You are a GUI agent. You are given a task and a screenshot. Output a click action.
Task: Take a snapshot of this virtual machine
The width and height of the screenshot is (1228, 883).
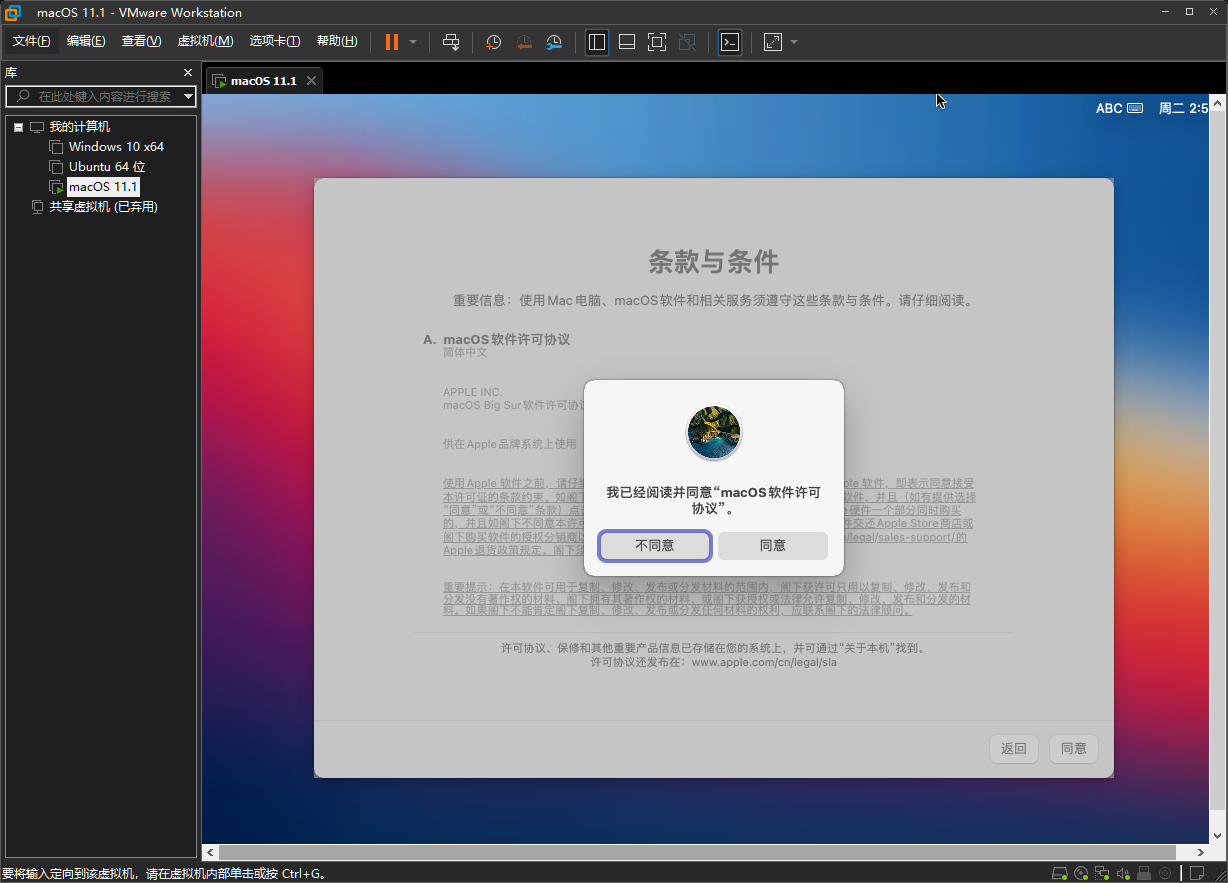pos(493,42)
